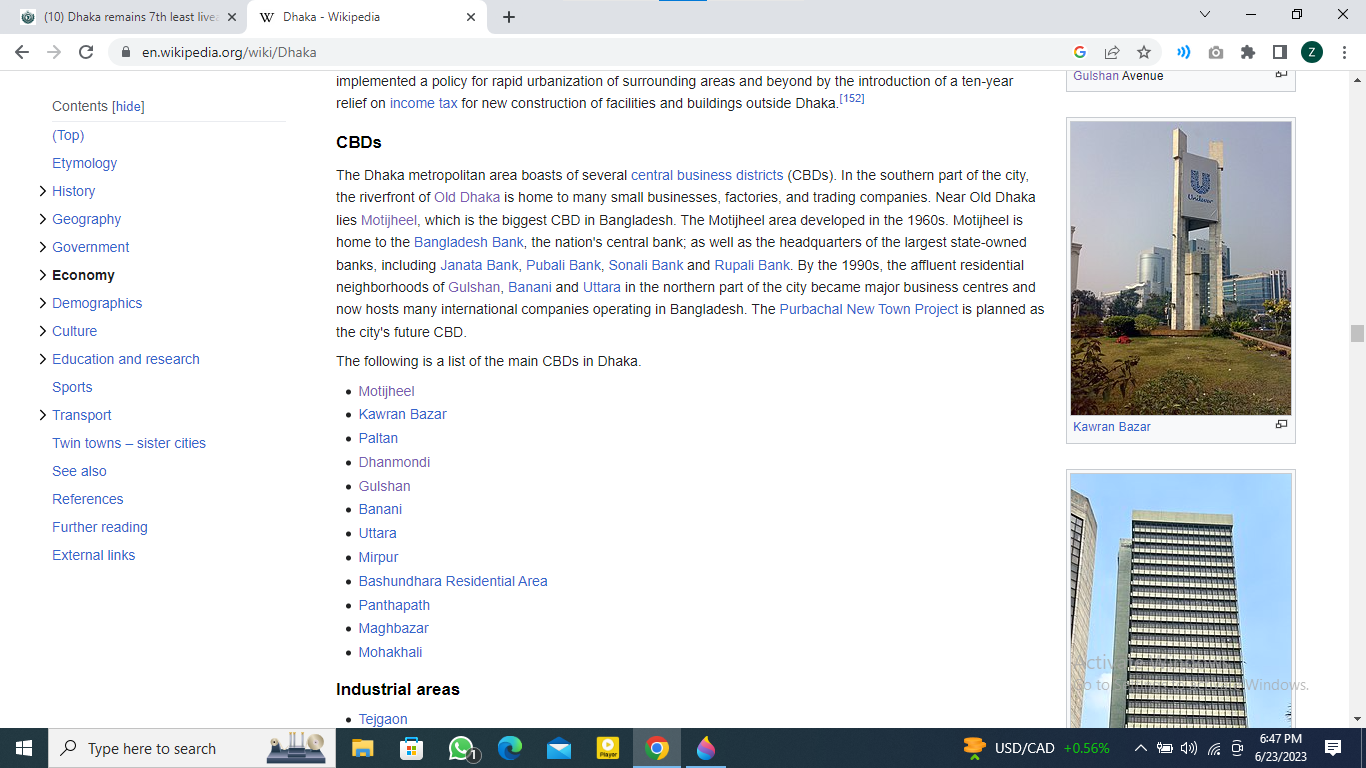Screen dimensions: 1366x768
Task: Open the Extensions puzzle-piece menu
Action: click(x=1248, y=52)
